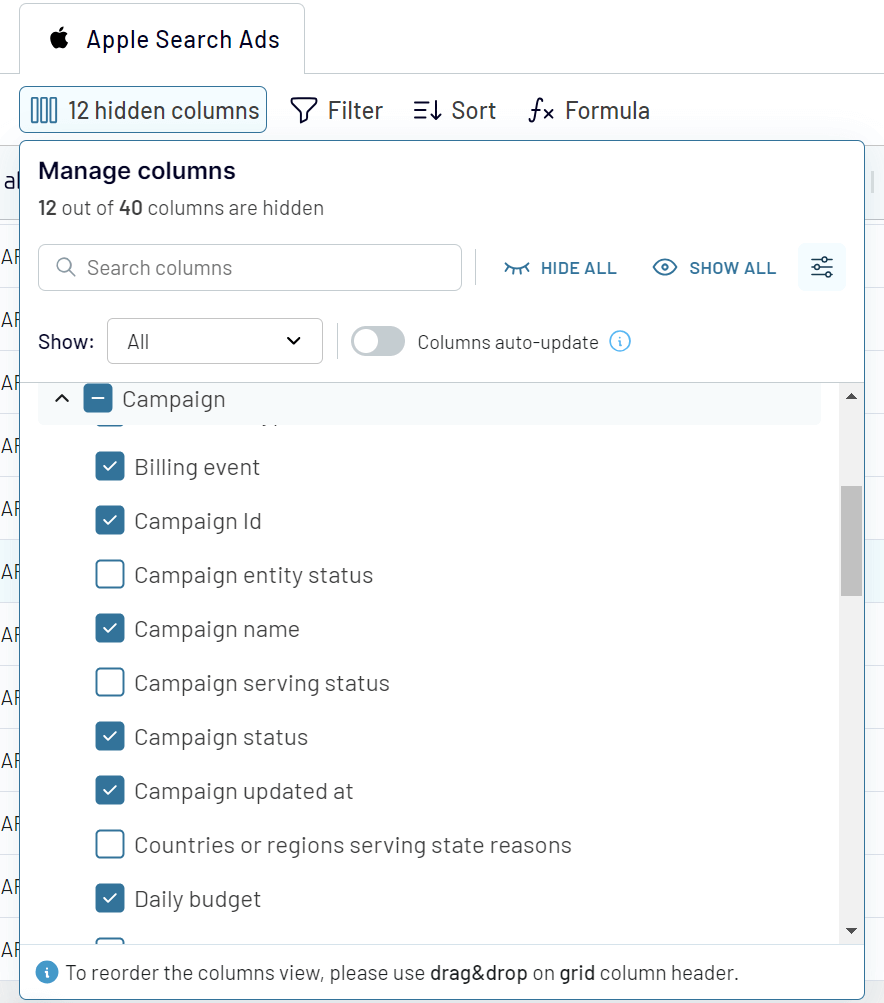Click the info icon in reorder hint
Screen dimensions: 884x1003
point(47,972)
